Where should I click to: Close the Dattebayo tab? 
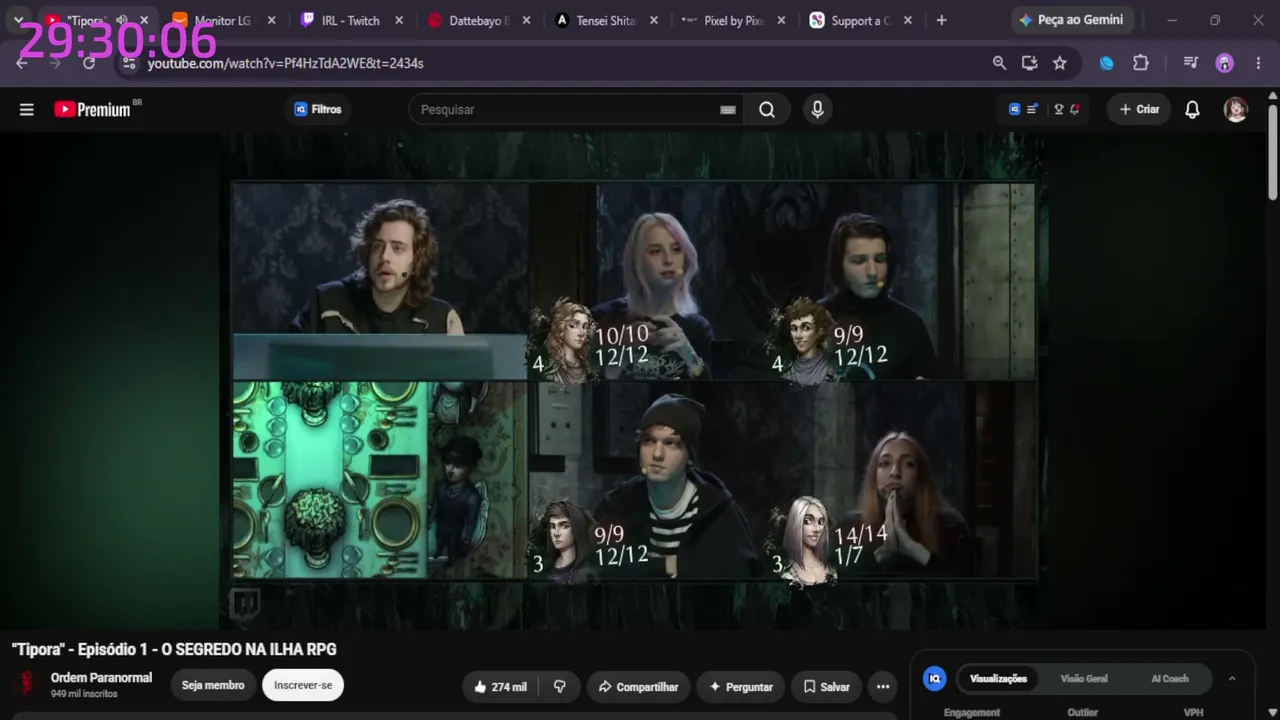(x=527, y=21)
